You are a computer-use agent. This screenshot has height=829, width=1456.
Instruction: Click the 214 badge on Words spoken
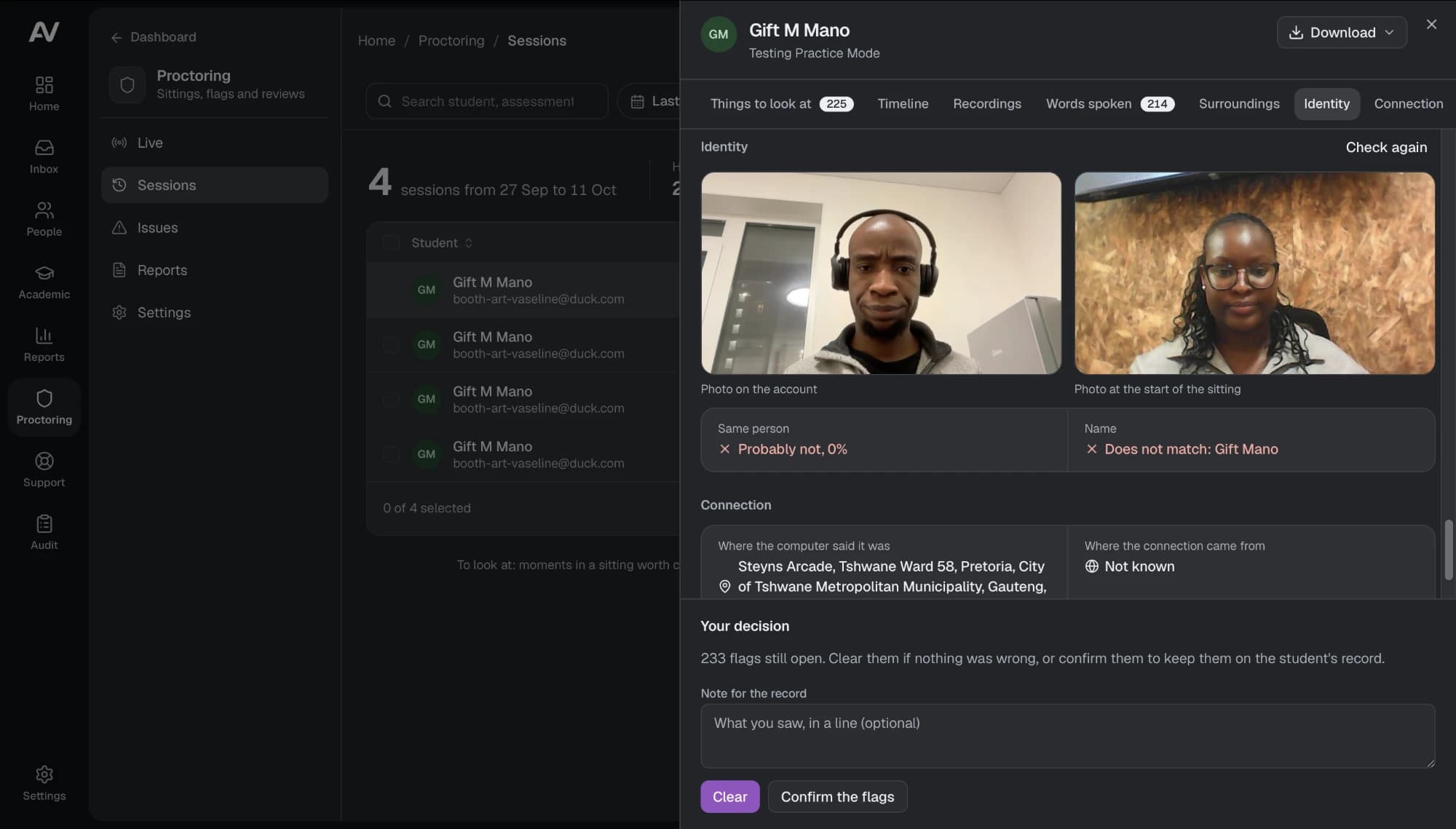(x=1157, y=104)
